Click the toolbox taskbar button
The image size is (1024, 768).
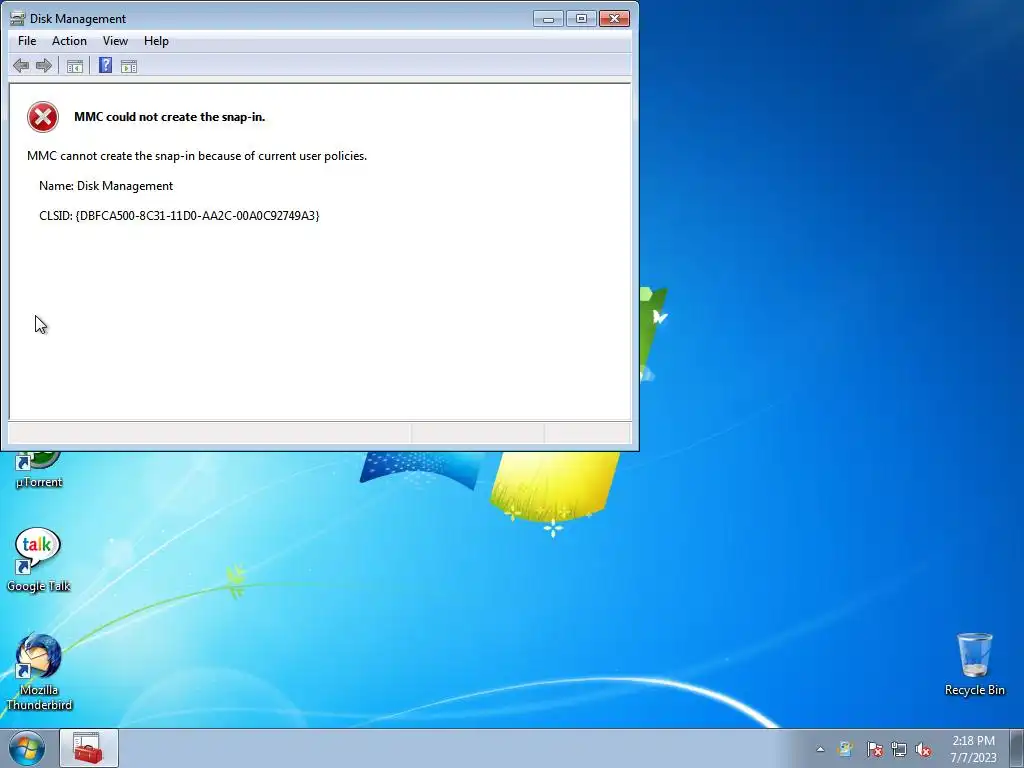pyautogui.click(x=89, y=748)
